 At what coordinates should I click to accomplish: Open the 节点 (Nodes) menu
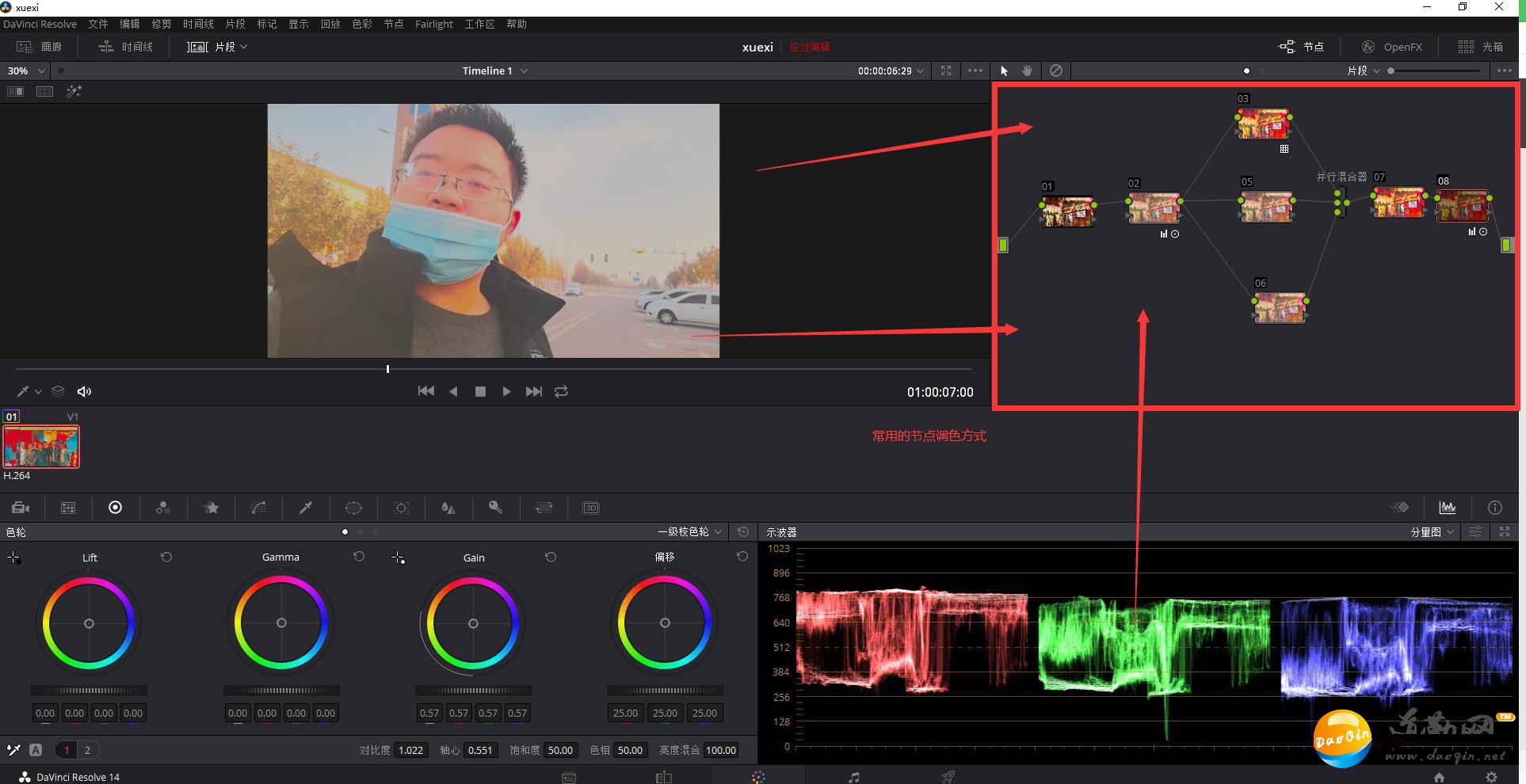[x=394, y=24]
